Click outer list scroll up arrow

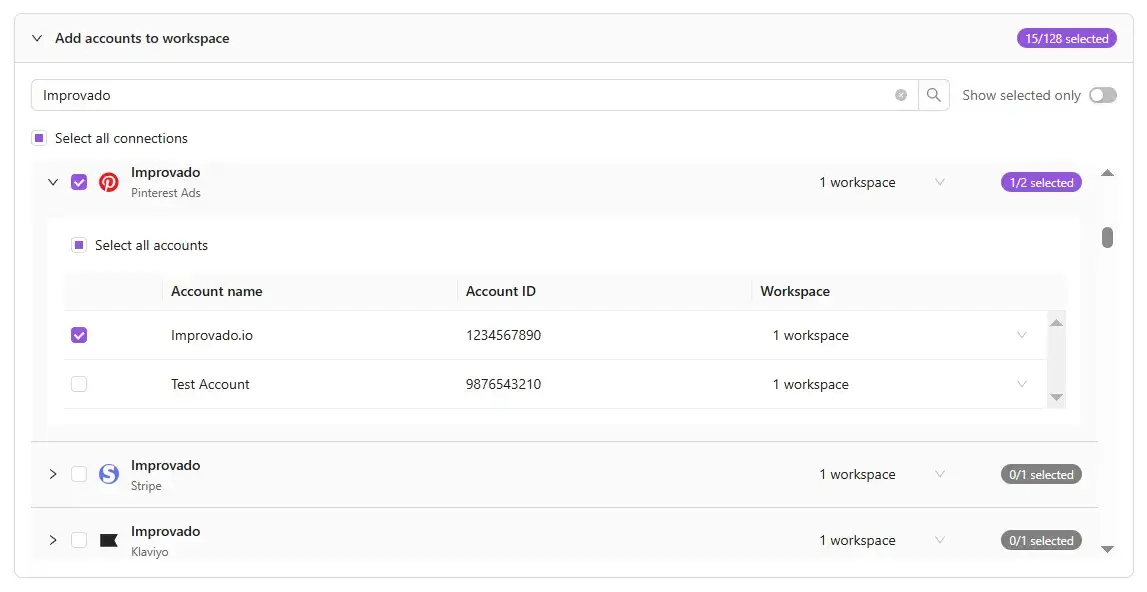click(1107, 173)
